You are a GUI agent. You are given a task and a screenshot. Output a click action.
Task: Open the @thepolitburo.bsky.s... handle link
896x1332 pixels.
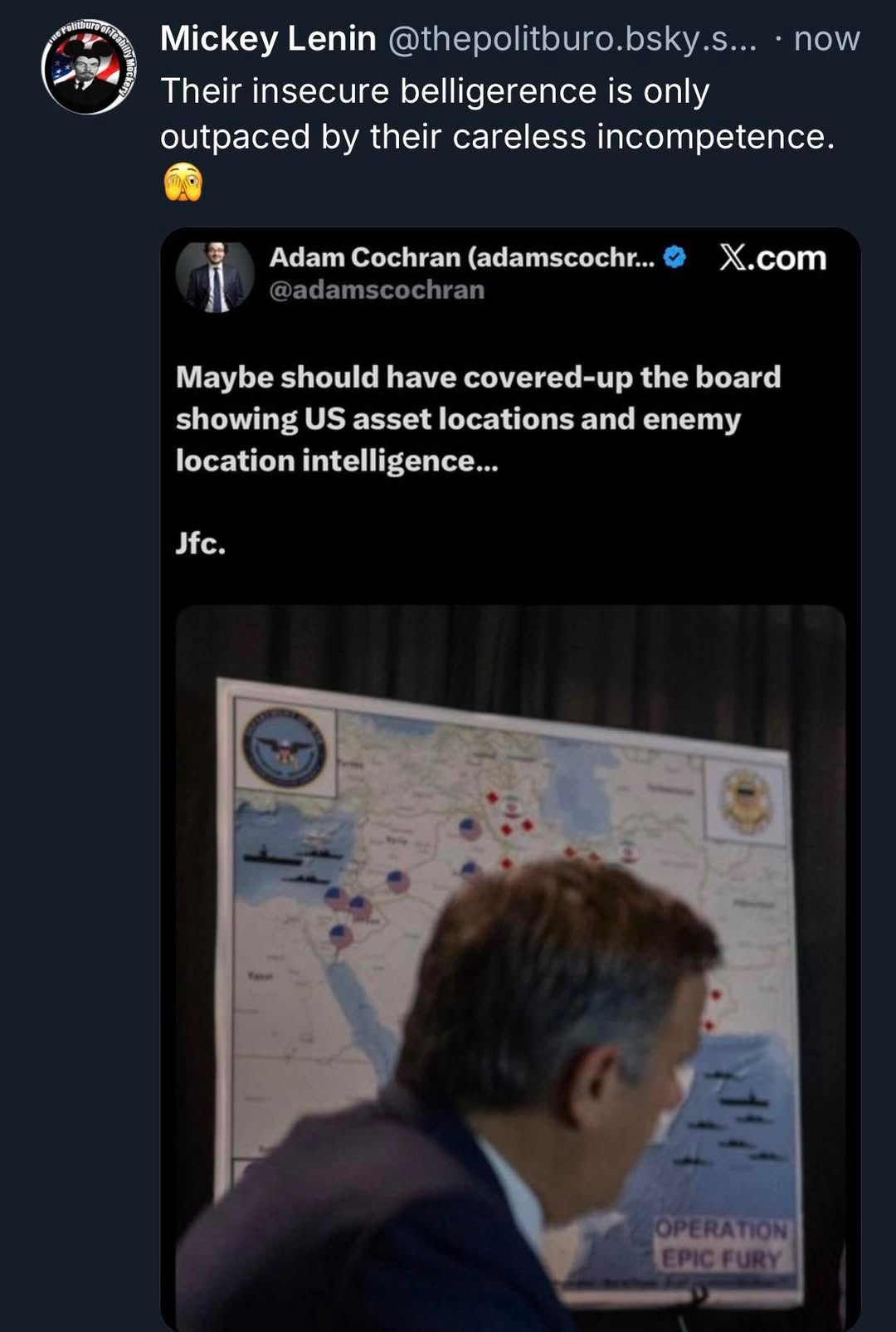click(572, 39)
